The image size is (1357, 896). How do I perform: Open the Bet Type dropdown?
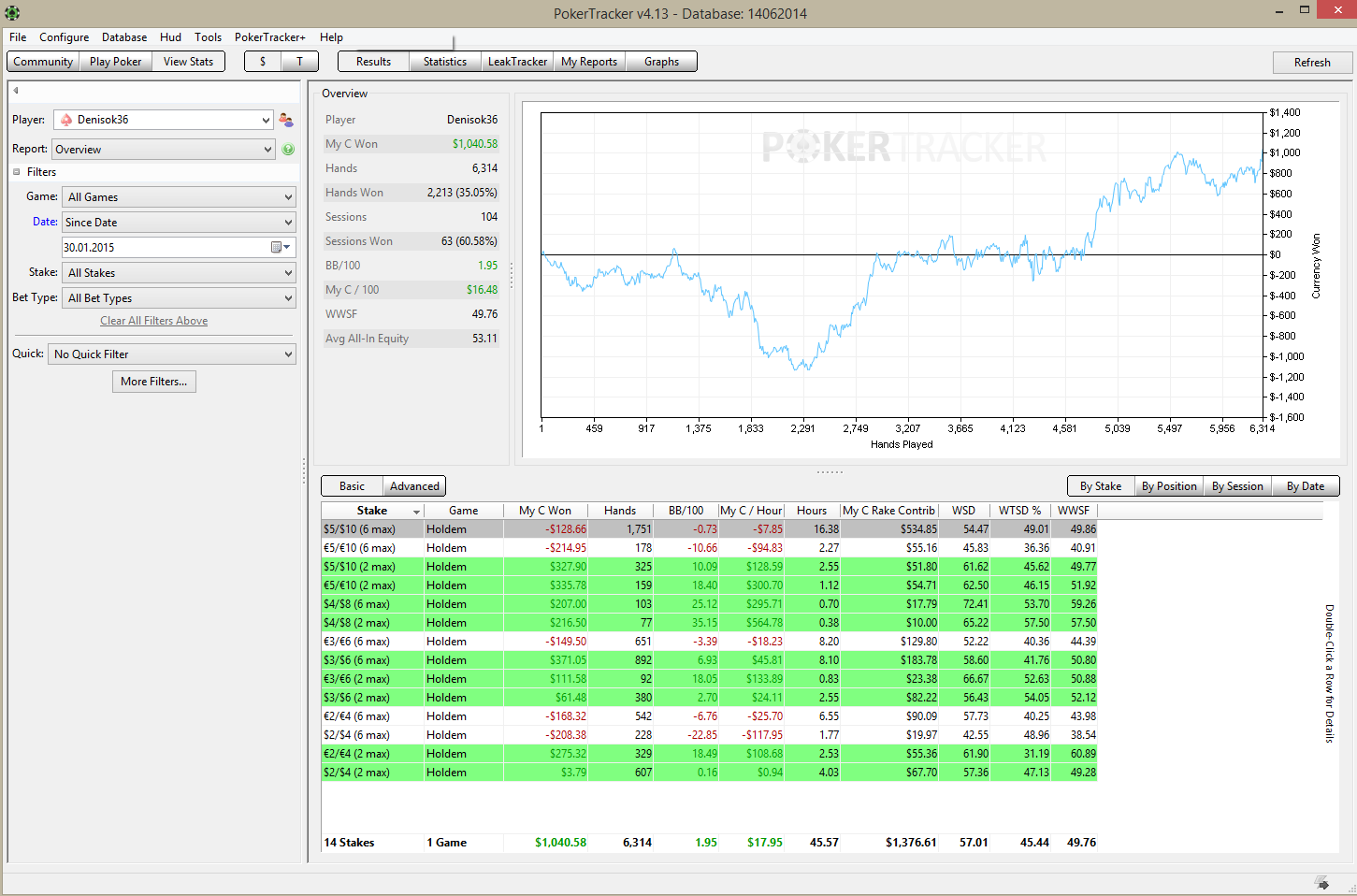(179, 298)
